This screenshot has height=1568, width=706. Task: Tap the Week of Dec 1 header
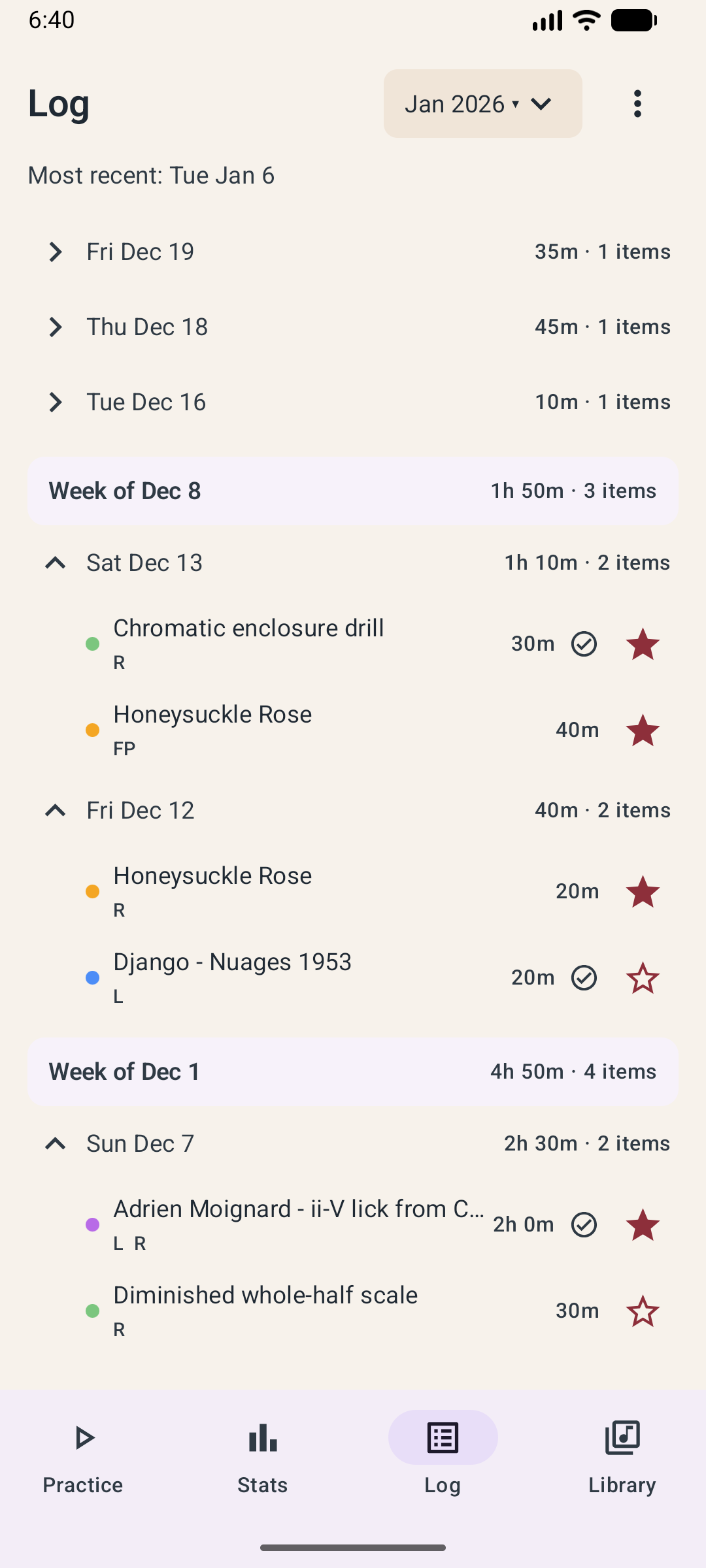[352, 1072]
